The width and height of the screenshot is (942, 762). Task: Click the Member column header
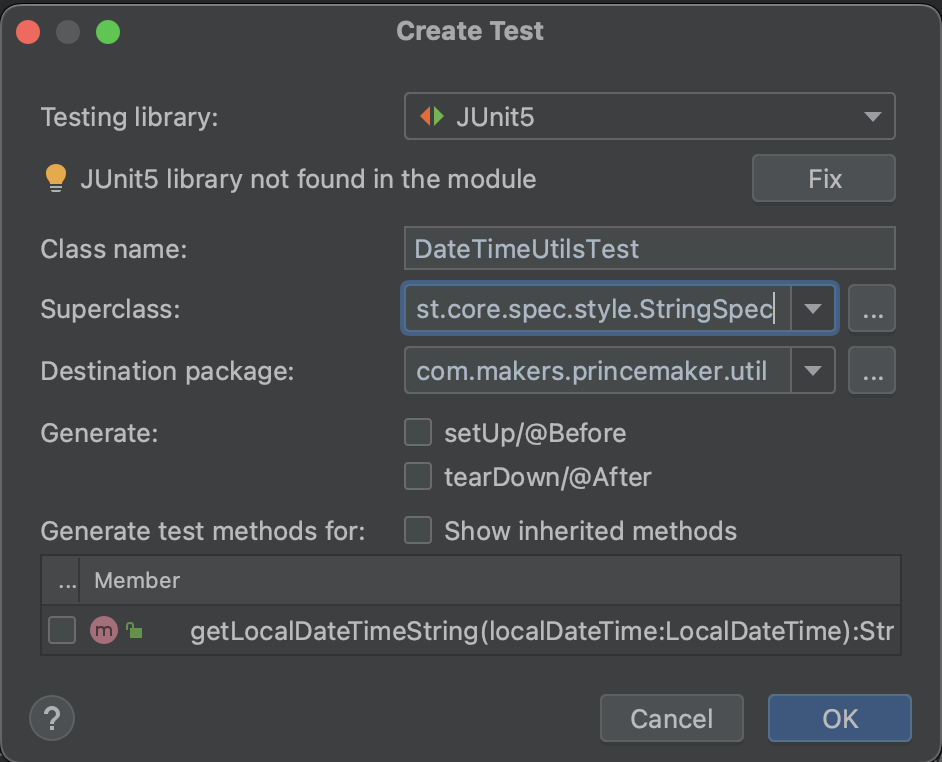pyautogui.click(x=137, y=580)
